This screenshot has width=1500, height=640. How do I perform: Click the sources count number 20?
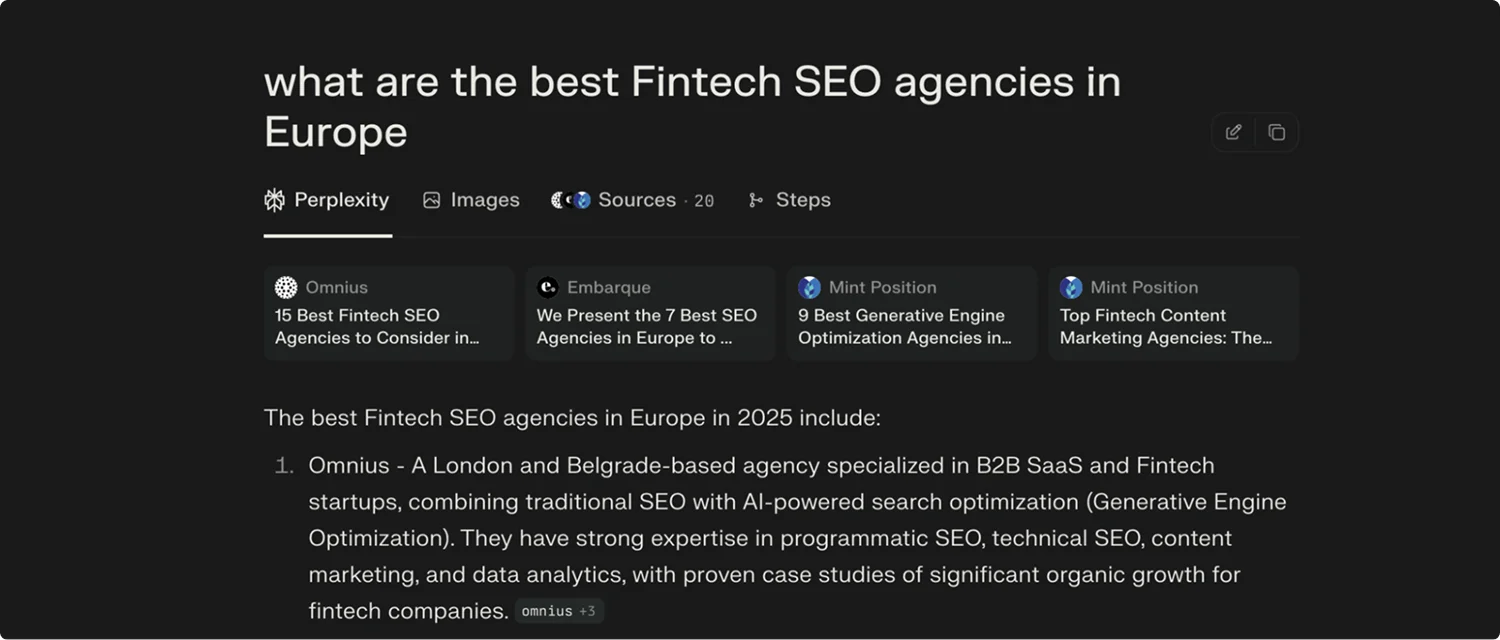(x=704, y=201)
